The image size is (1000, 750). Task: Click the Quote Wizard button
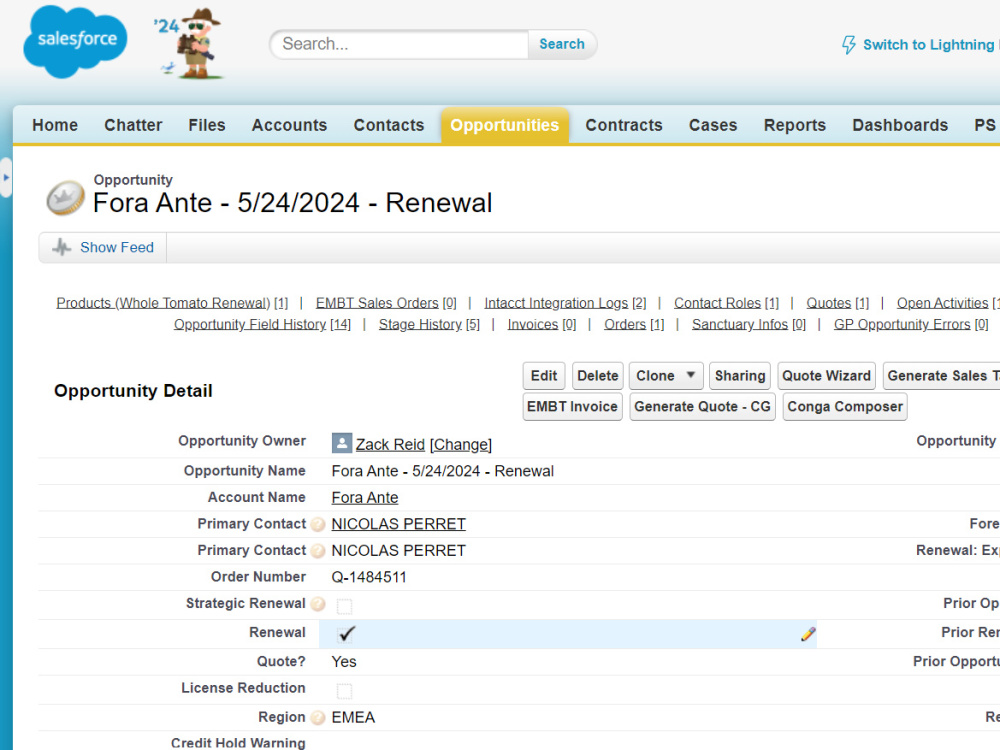click(x=827, y=376)
